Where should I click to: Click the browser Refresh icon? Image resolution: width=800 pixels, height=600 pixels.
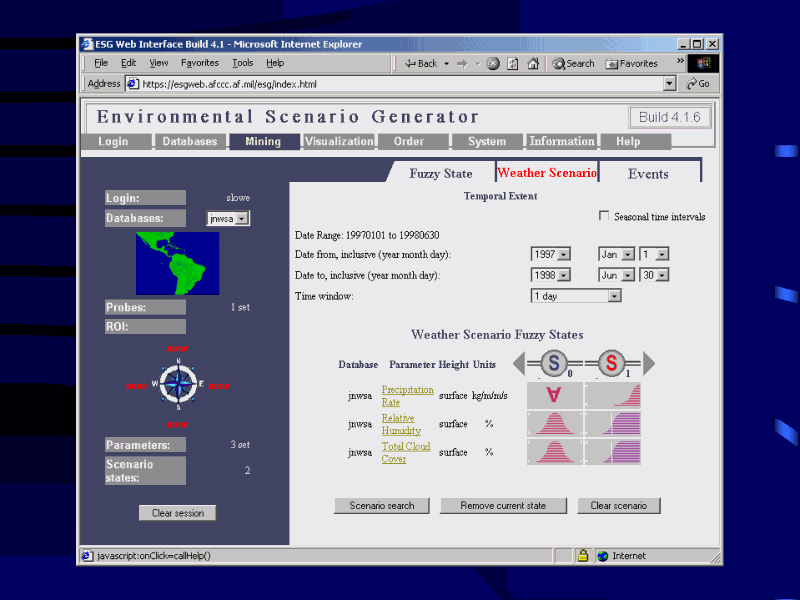tap(512, 63)
